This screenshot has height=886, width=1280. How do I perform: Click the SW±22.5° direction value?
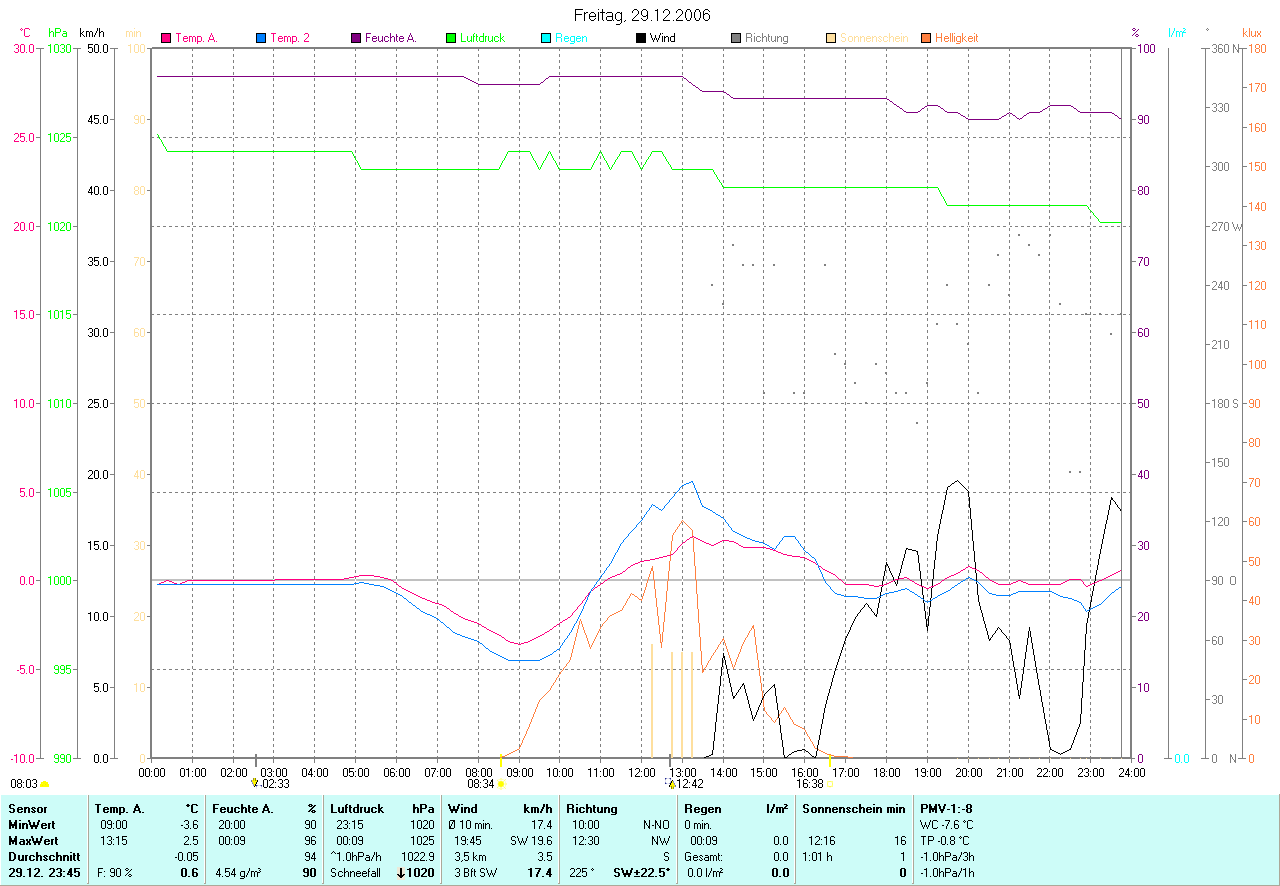(641, 873)
